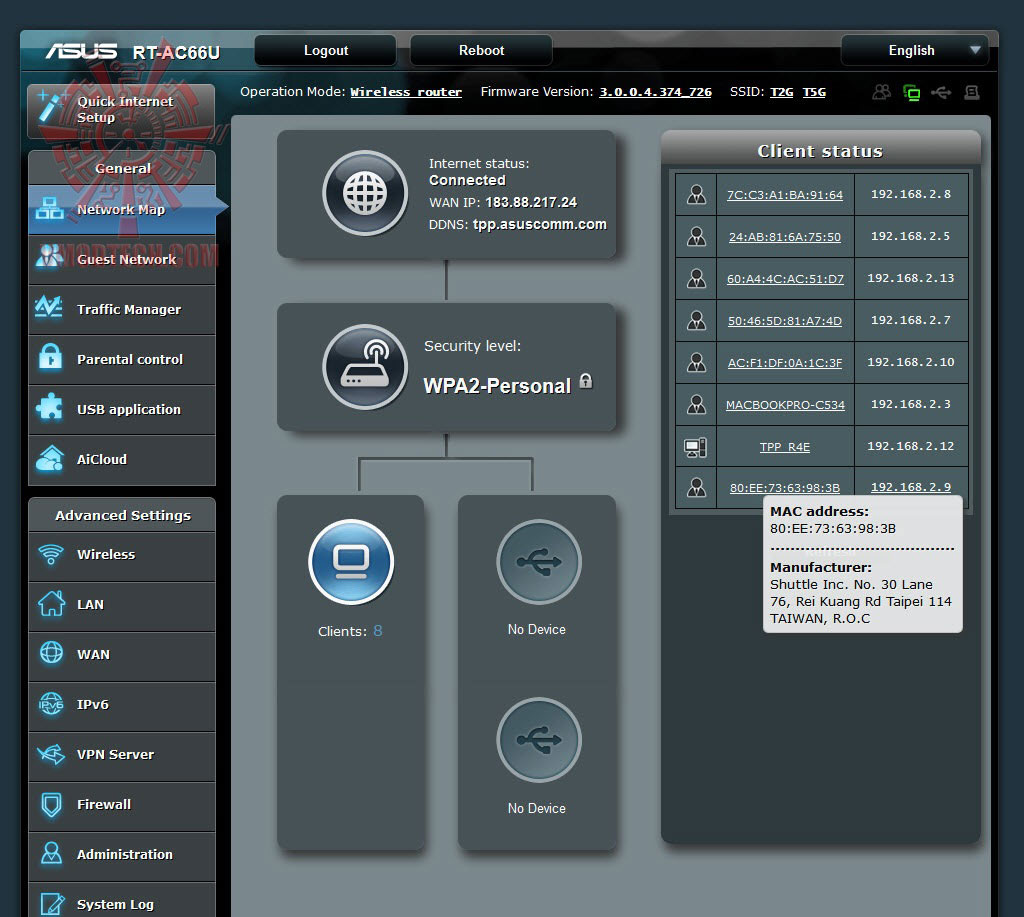Click the blue Clients computer icon
This screenshot has height=917, width=1024.
point(351,562)
